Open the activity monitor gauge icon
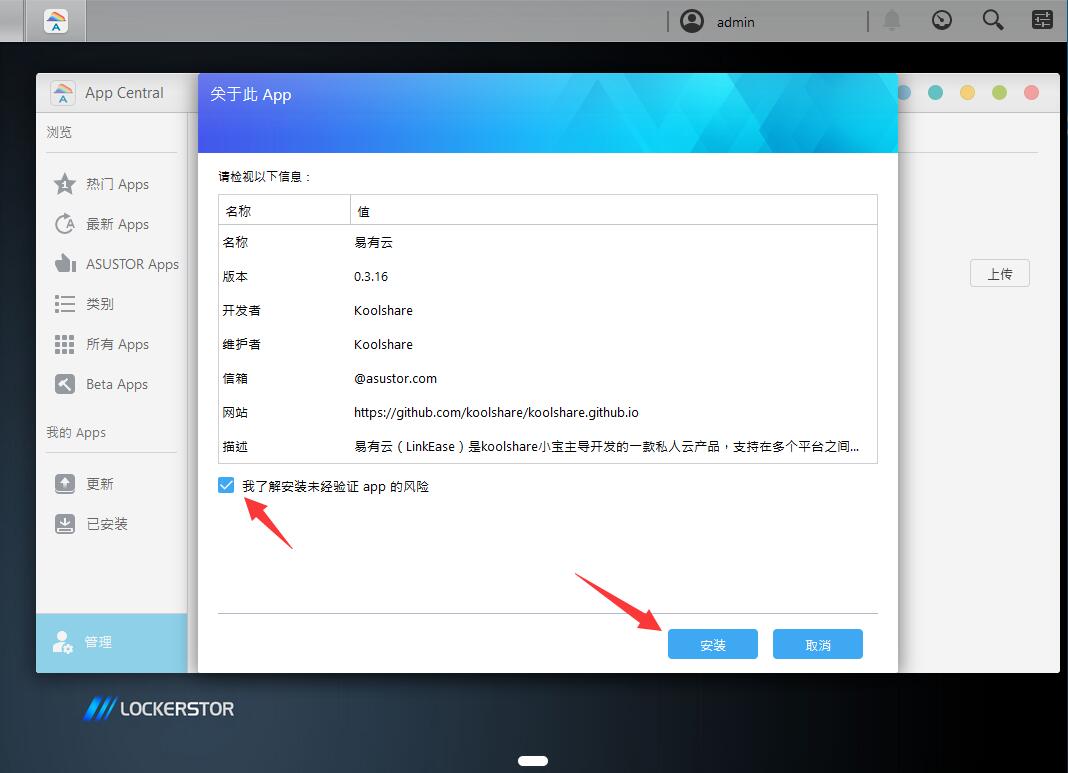Image resolution: width=1068 pixels, height=773 pixels. (941, 20)
